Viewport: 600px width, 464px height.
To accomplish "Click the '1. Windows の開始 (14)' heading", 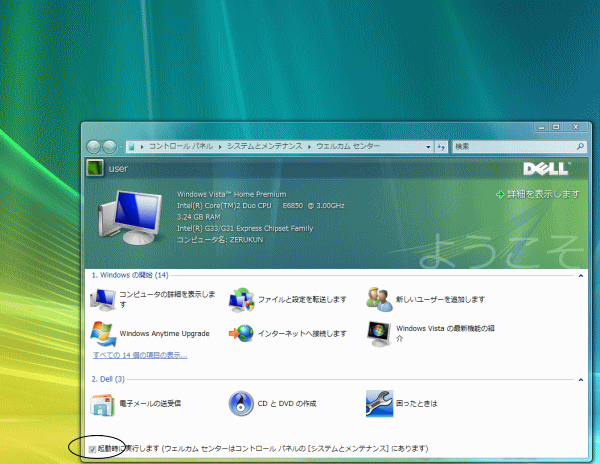I will click(130, 275).
